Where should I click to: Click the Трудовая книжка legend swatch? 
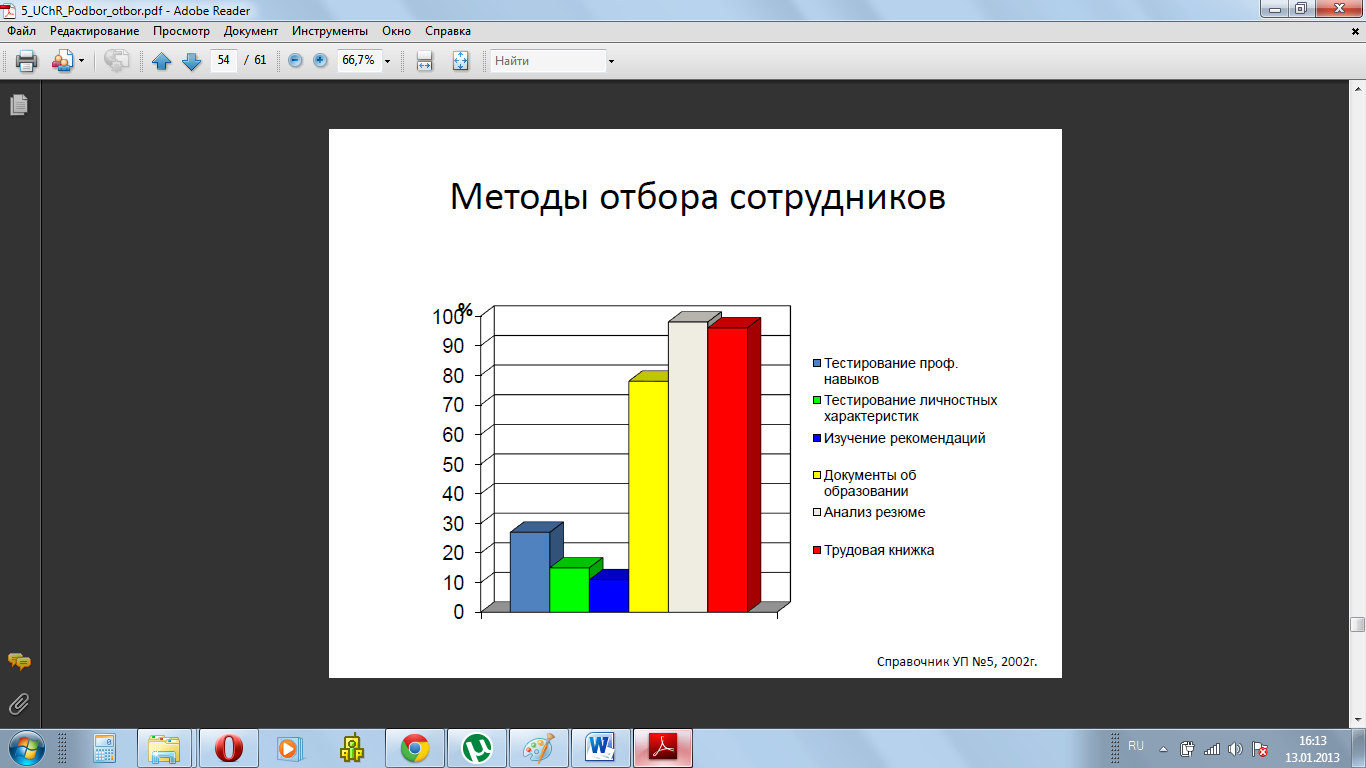tap(817, 551)
